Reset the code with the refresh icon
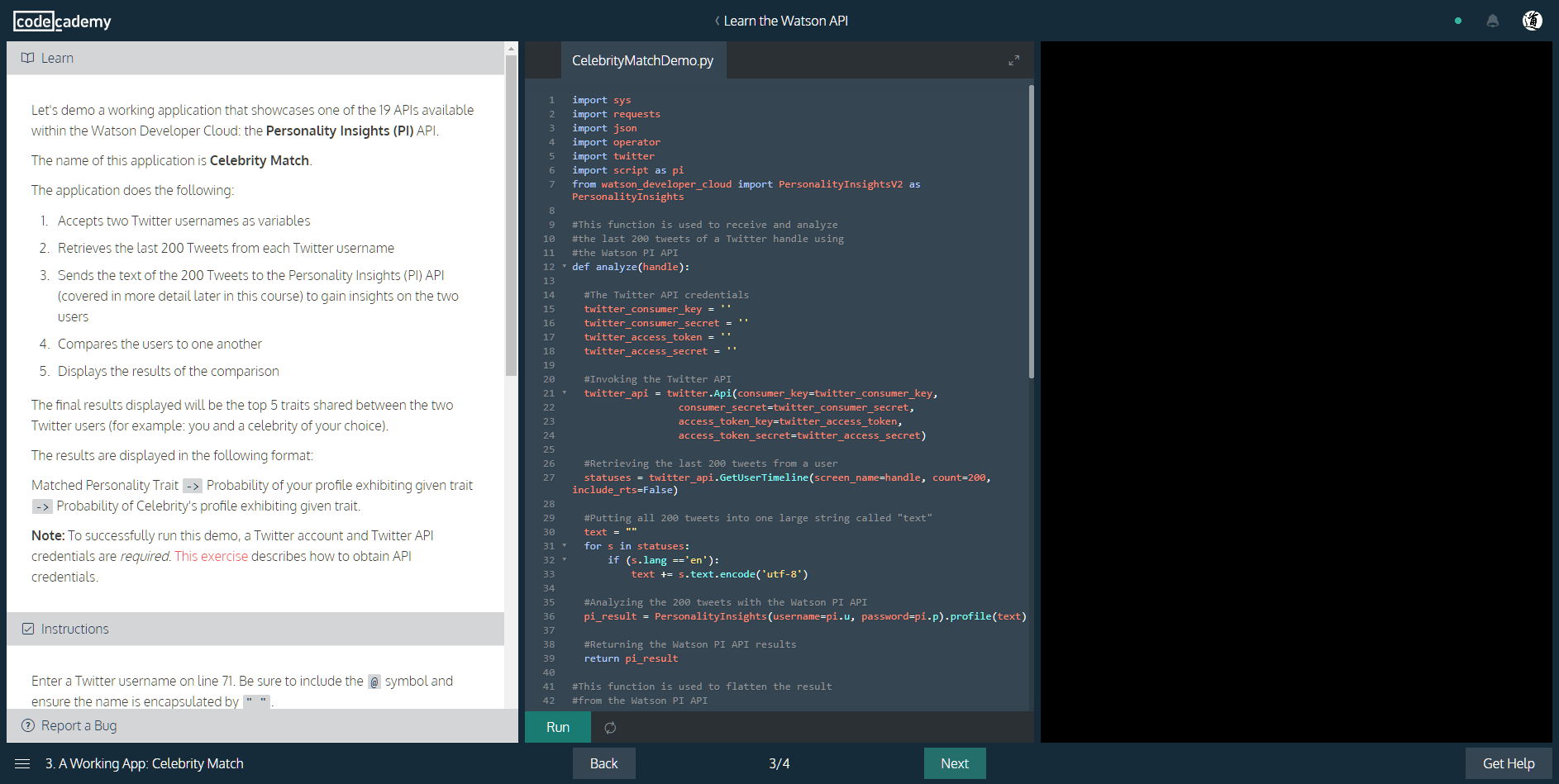The height and width of the screenshot is (784, 1559). [x=610, y=727]
